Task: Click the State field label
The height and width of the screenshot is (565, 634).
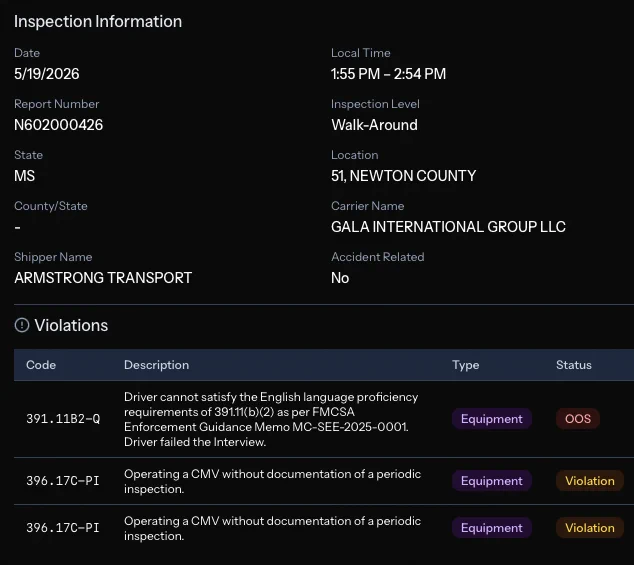Action: pyautogui.click(x=28, y=155)
